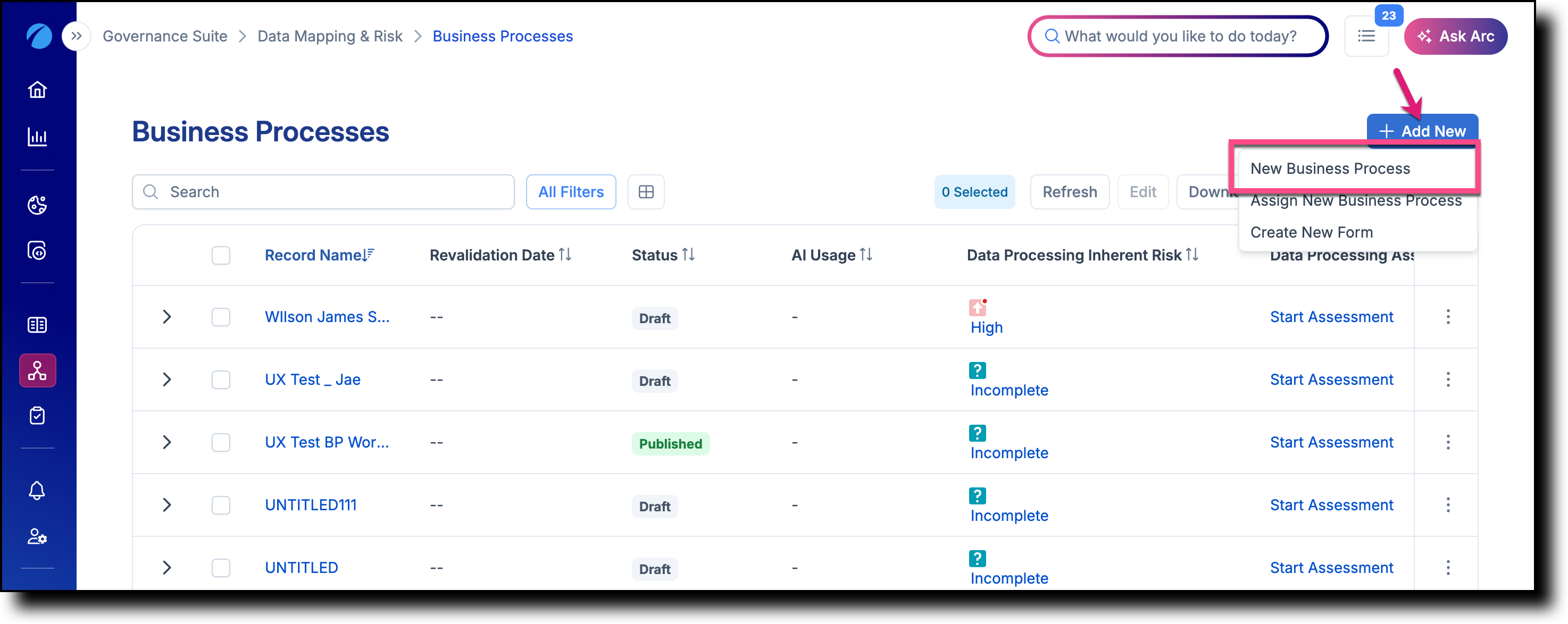This screenshot has height=624, width=1568.
Task: Select the highlighted Data Mapping network icon
Action: click(x=37, y=370)
